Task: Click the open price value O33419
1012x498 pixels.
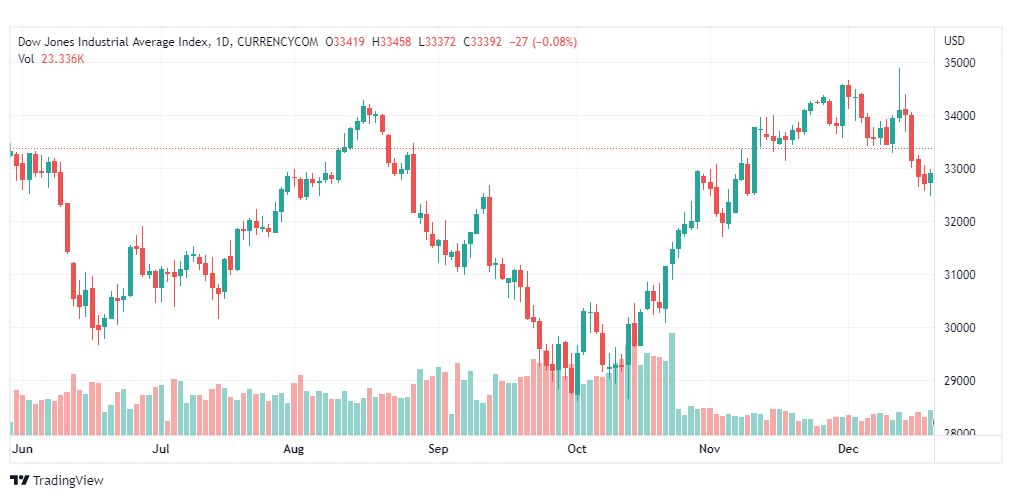Action: pyautogui.click(x=346, y=42)
